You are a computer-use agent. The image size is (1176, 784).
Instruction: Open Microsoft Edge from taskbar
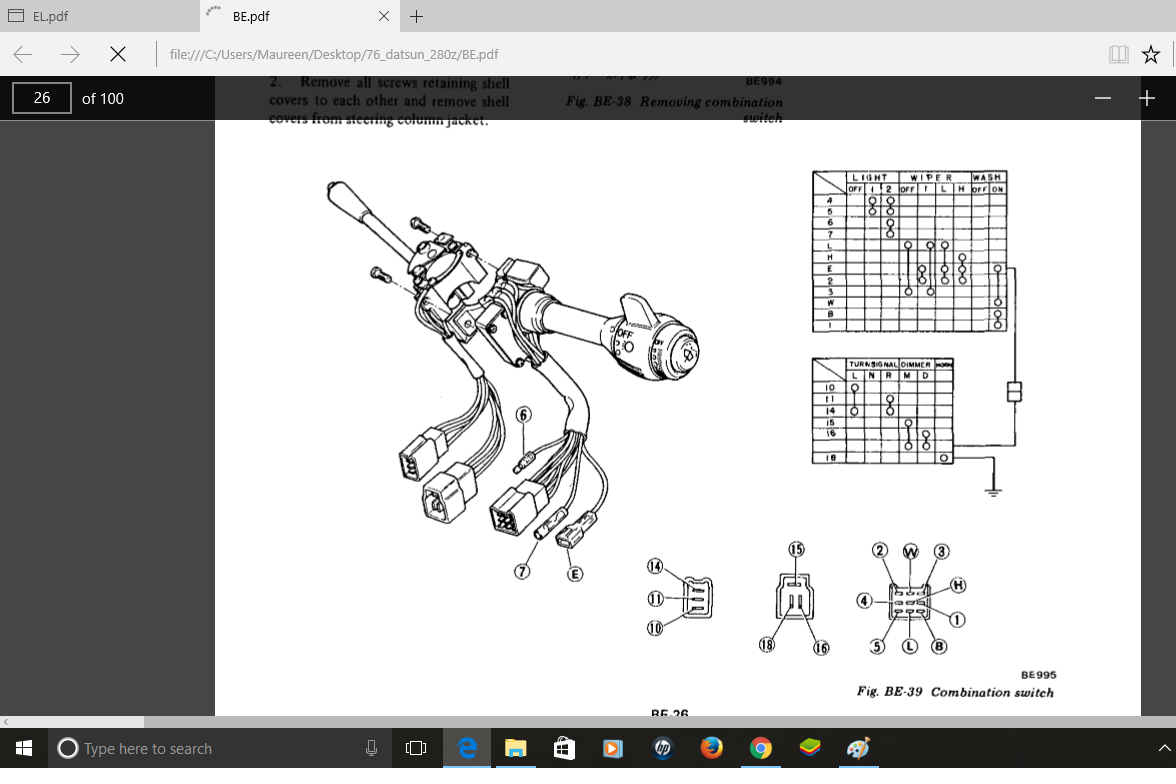(466, 748)
